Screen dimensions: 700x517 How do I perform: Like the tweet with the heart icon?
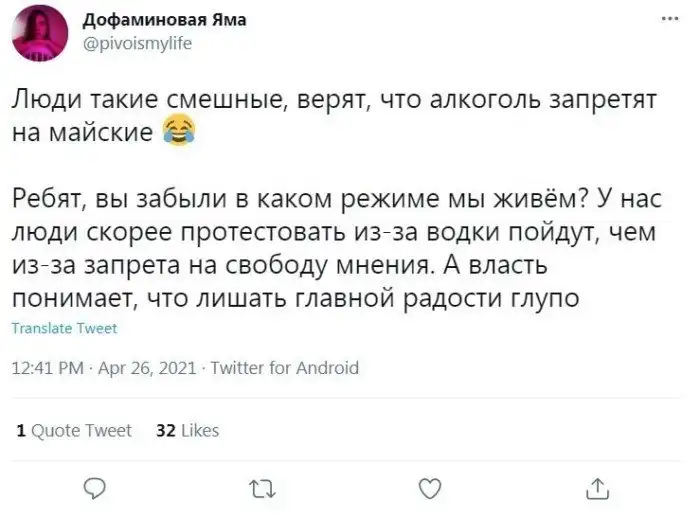point(430,488)
